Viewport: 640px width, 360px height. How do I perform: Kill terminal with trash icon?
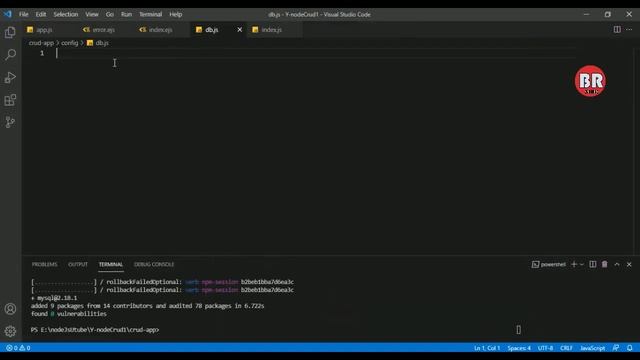(604, 264)
